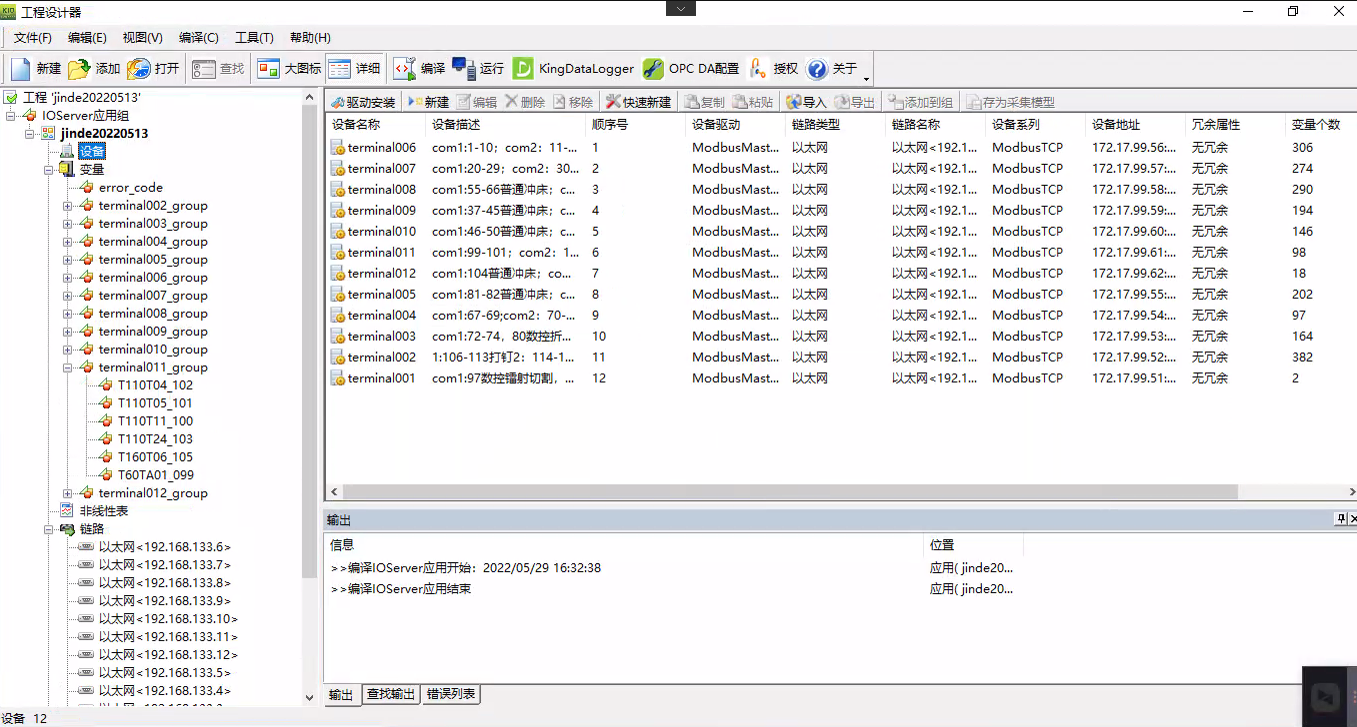1357x727 pixels.
Task: Open the 工具(T) menu
Action: (x=254, y=37)
